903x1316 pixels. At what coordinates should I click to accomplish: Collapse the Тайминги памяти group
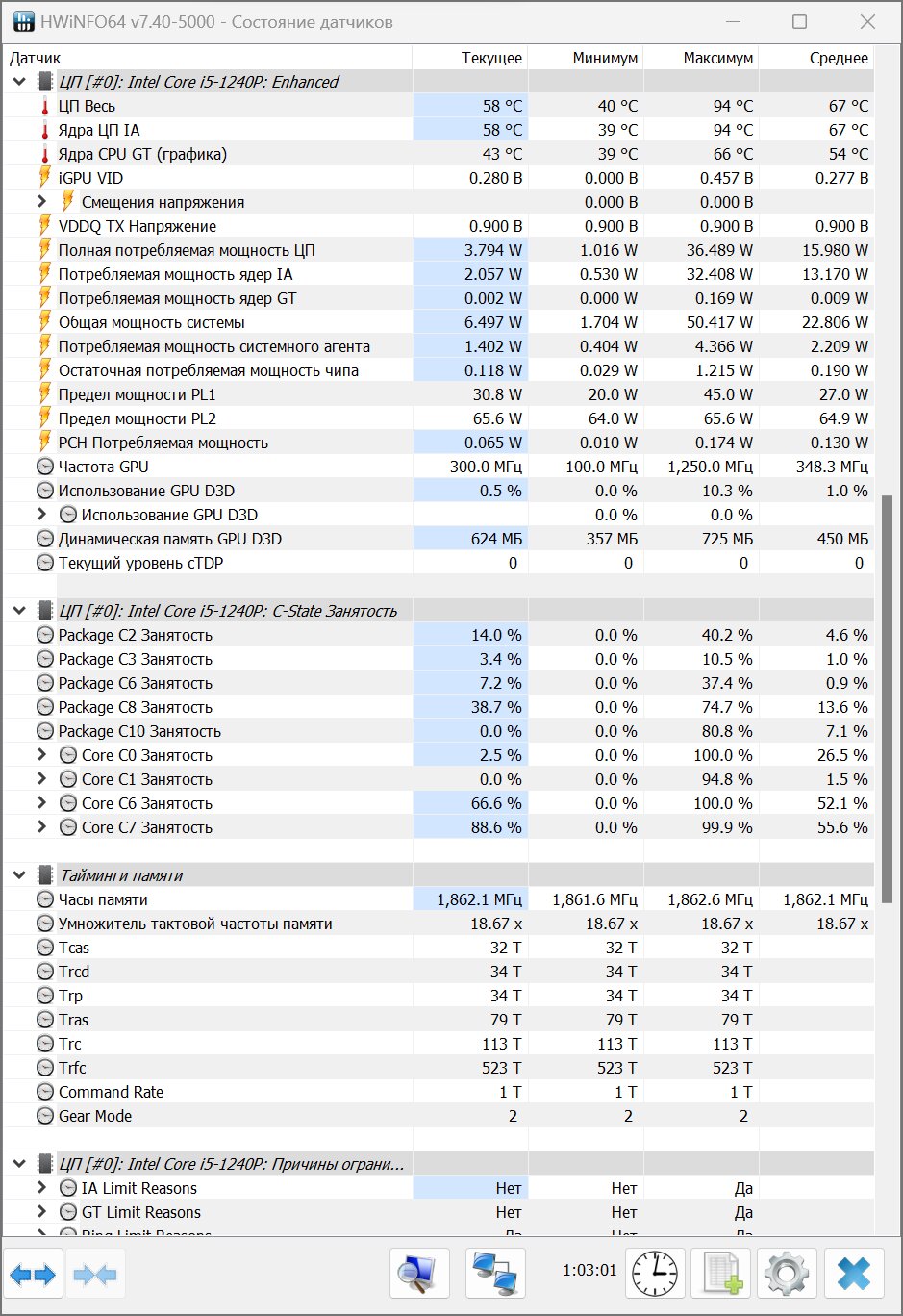(18, 875)
